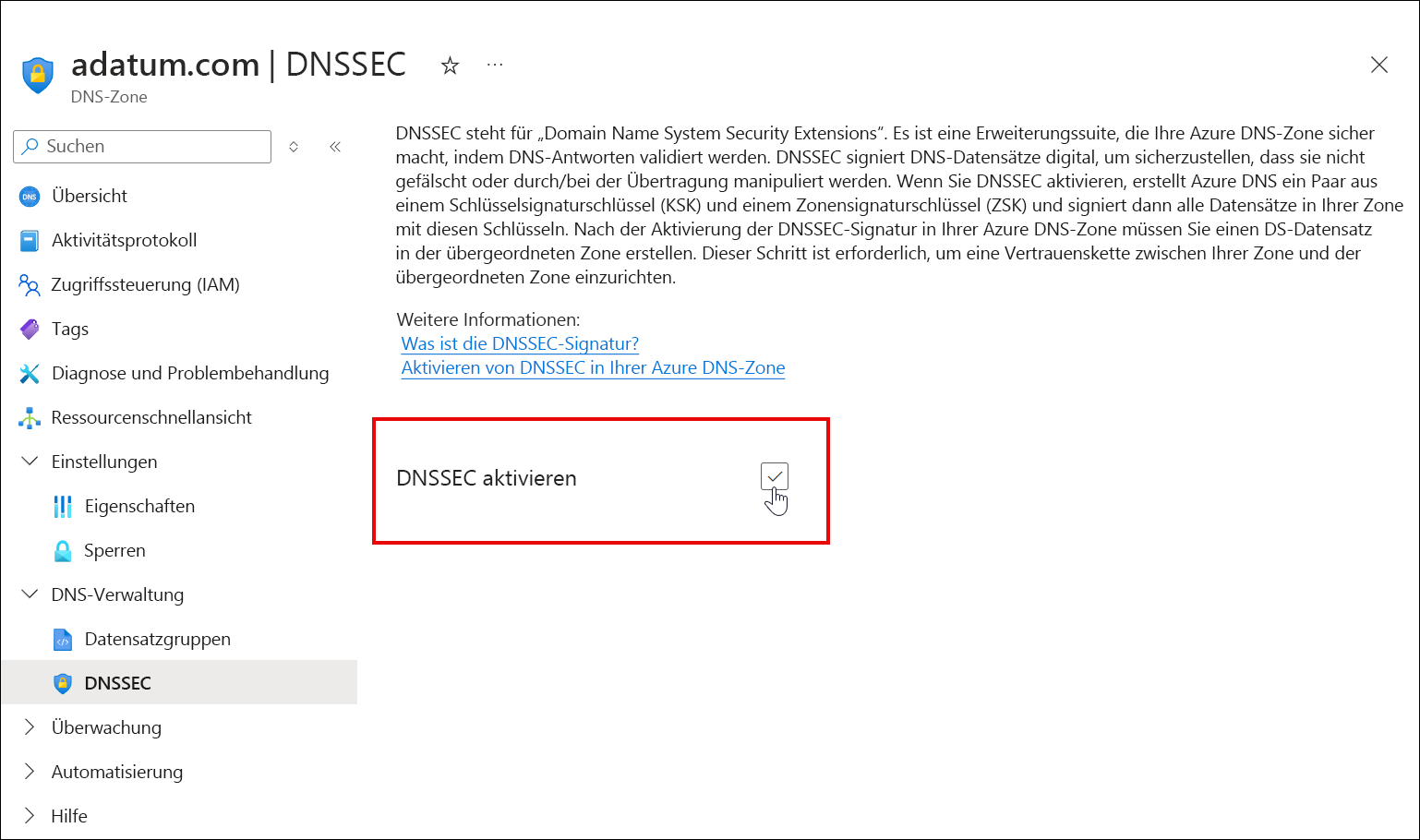Open the Eigenschaften properties page
Viewport: 1420px width, 840px height.
coord(139,506)
